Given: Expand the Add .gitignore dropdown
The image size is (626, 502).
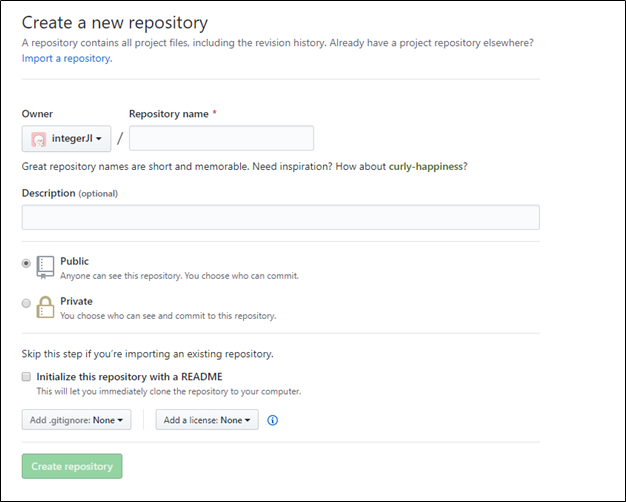Looking at the screenshot, I should click(76, 420).
